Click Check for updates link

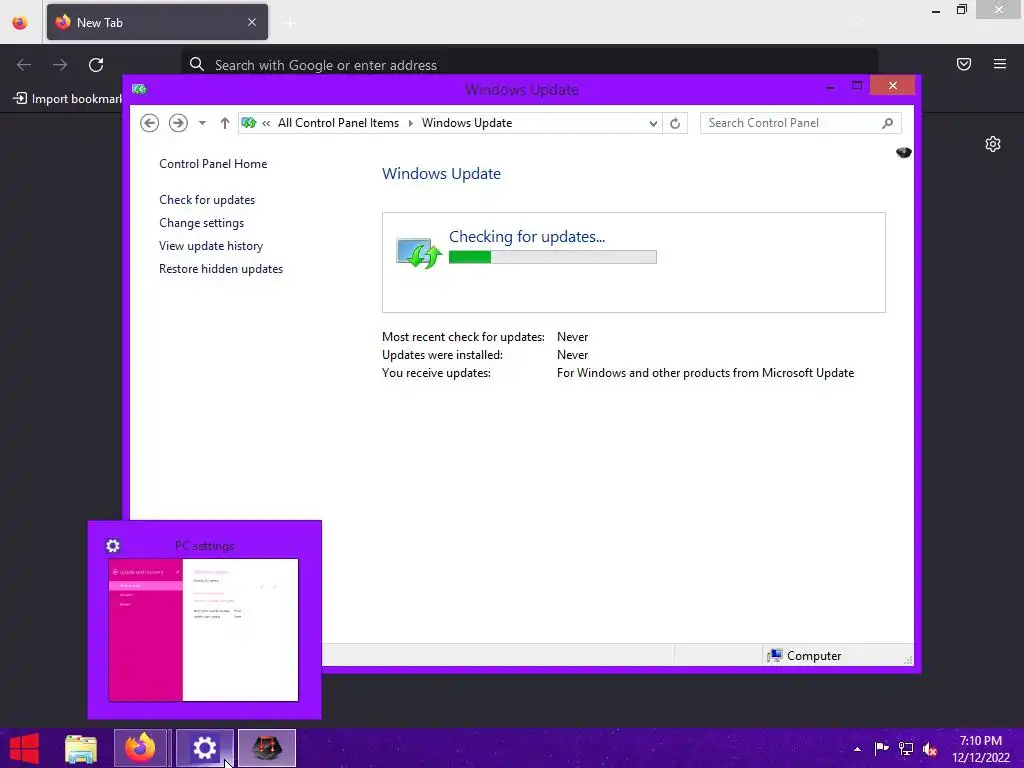click(x=207, y=200)
